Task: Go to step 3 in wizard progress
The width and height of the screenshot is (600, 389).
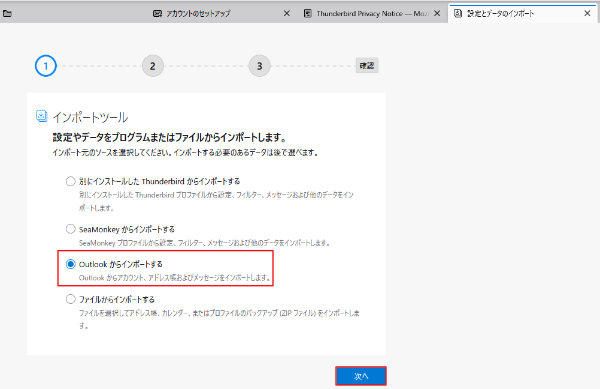Action: pyautogui.click(x=259, y=66)
